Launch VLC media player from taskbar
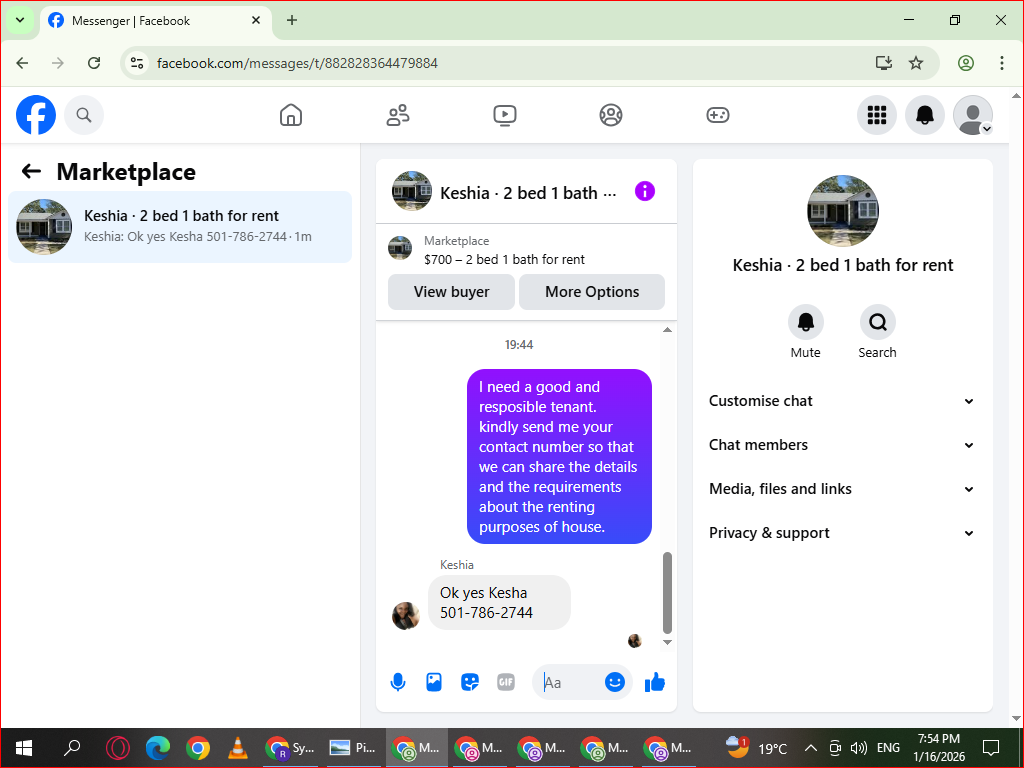 click(x=237, y=748)
